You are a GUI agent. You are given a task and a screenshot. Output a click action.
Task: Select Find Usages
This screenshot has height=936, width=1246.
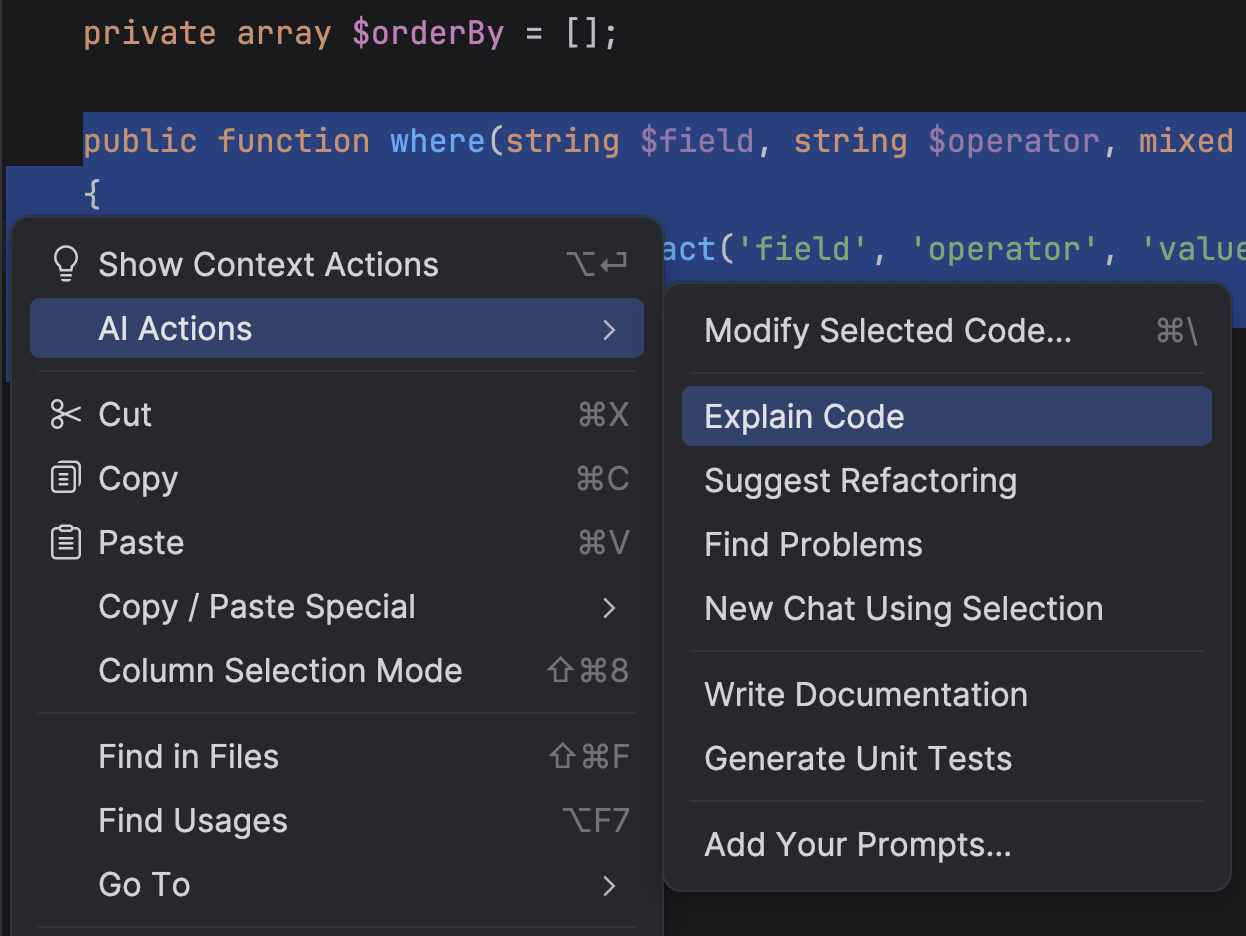193,820
